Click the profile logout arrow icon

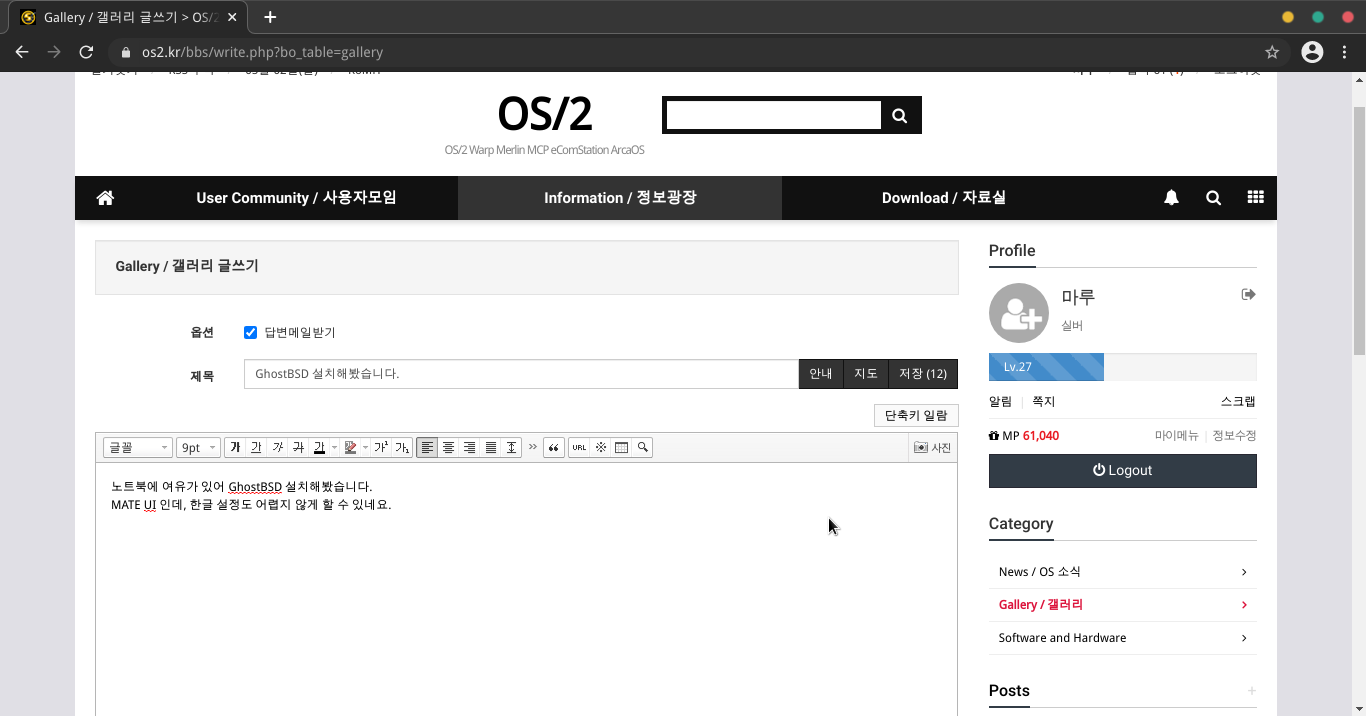pos(1248,294)
